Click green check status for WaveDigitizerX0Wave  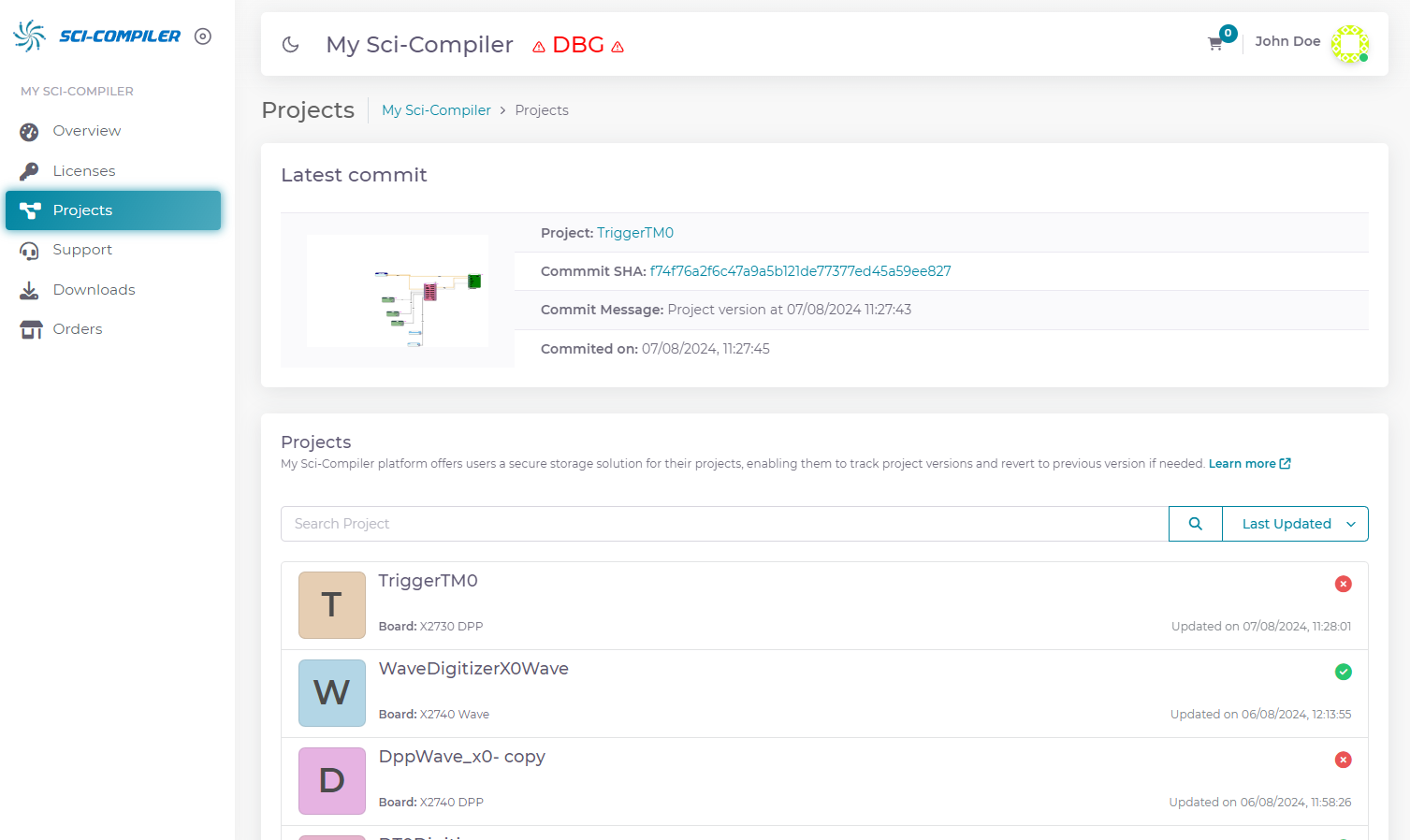pos(1343,672)
